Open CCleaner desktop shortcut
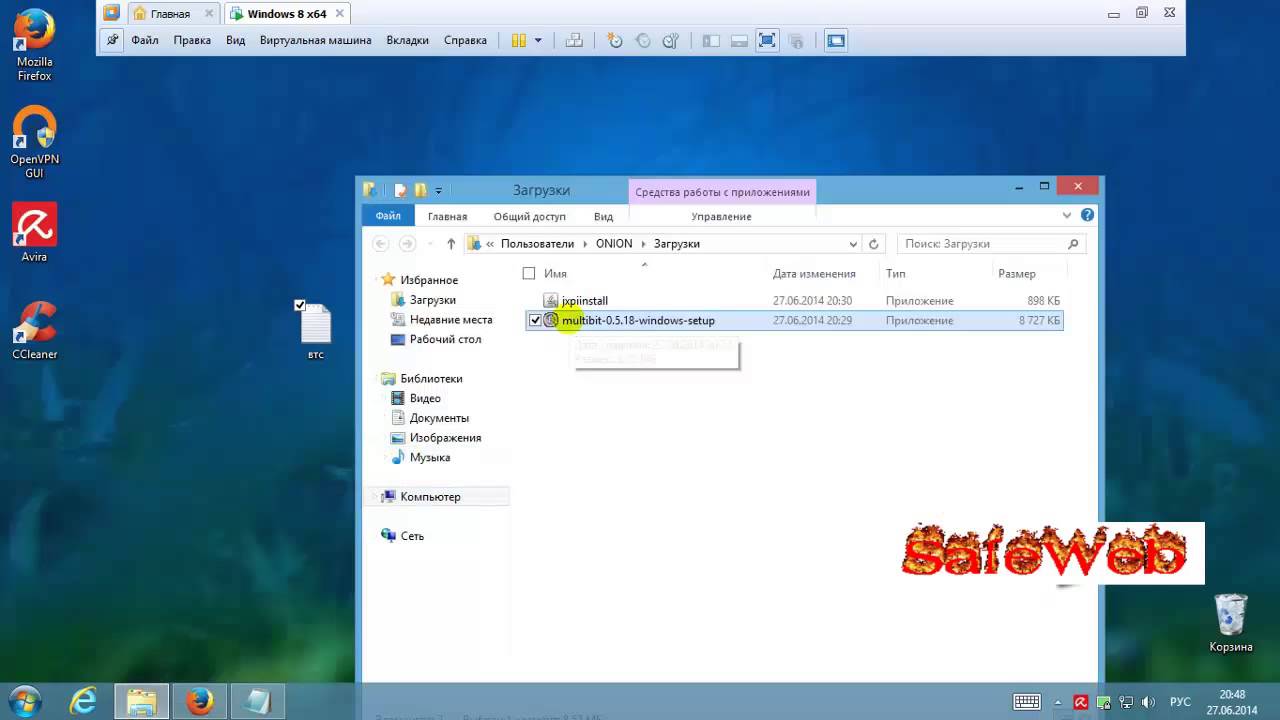The width and height of the screenshot is (1280, 720). click(34, 331)
